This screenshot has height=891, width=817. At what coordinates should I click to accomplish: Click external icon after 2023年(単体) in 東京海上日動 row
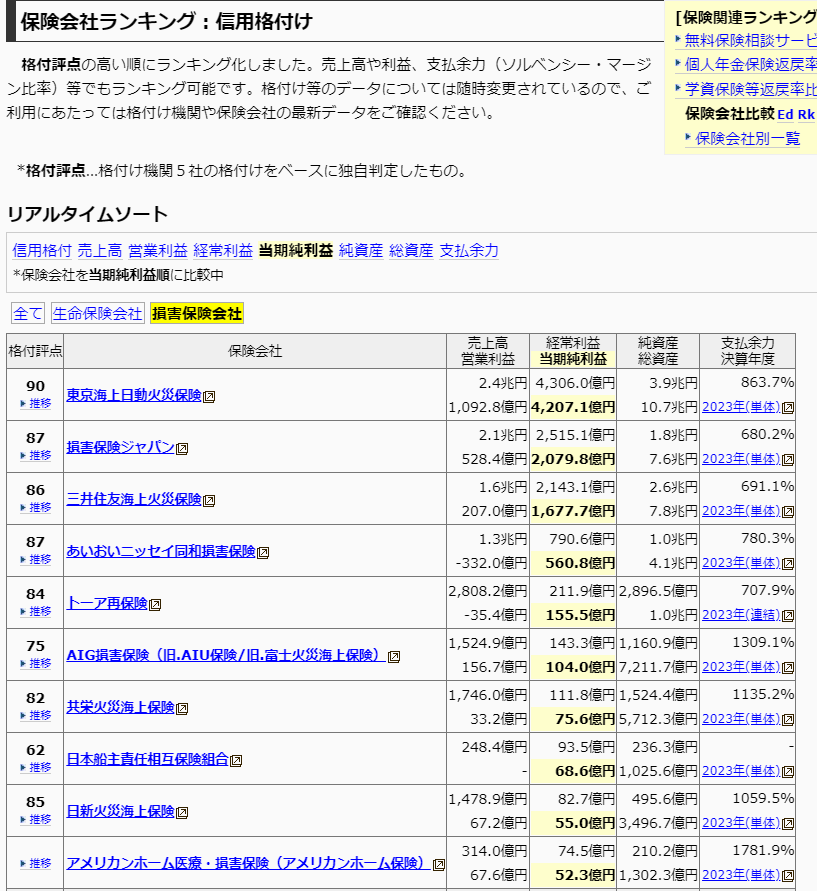click(788, 408)
